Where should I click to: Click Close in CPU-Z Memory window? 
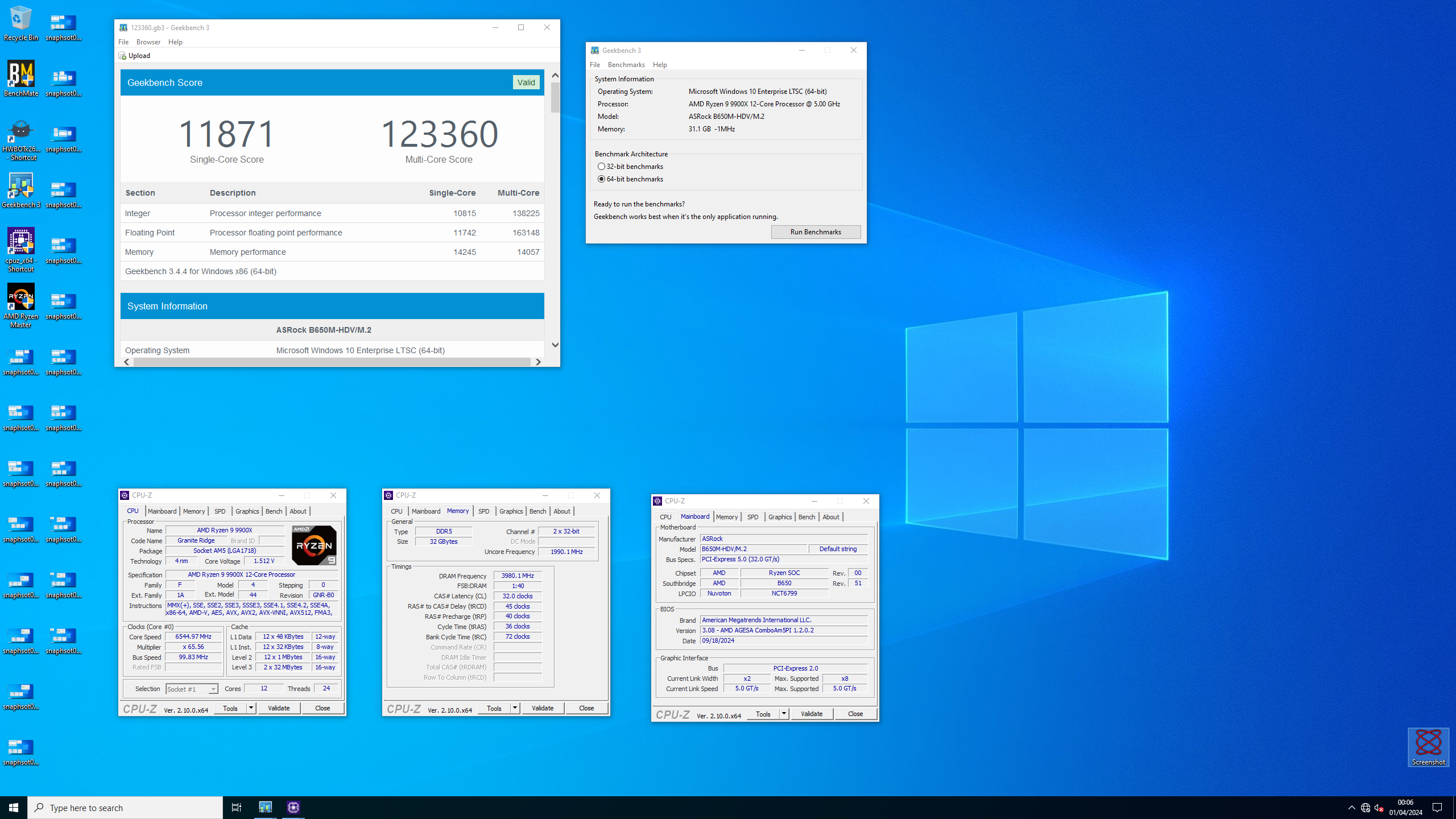pyautogui.click(x=586, y=708)
